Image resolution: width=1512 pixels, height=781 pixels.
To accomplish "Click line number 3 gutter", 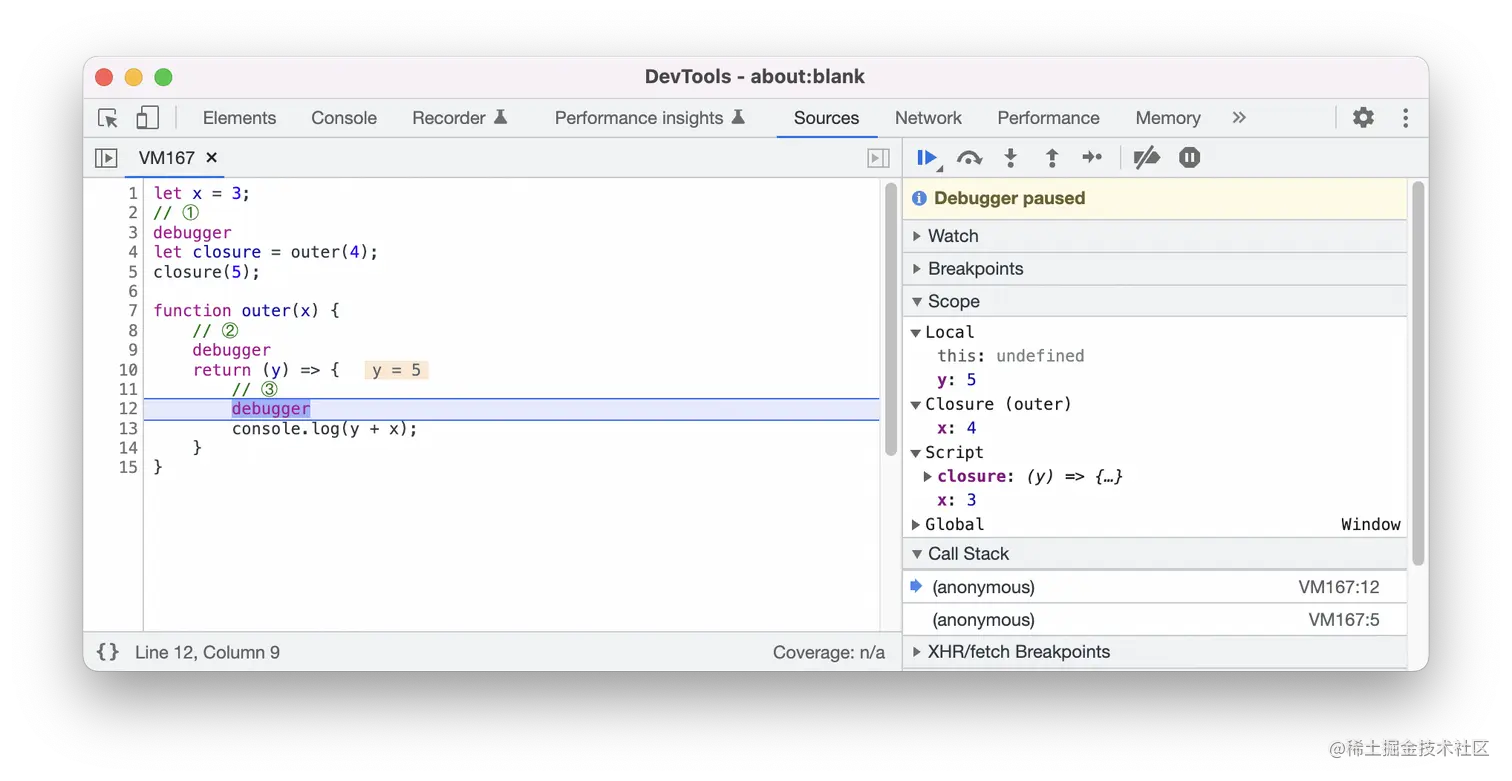I will point(132,232).
